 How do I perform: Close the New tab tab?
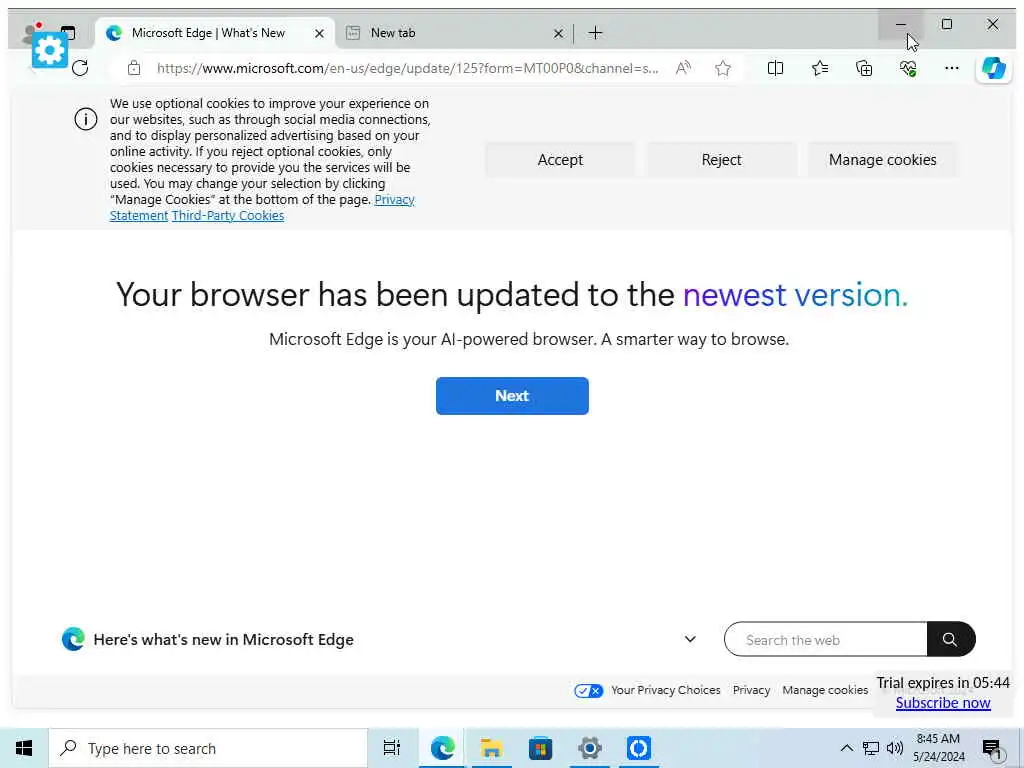[558, 33]
